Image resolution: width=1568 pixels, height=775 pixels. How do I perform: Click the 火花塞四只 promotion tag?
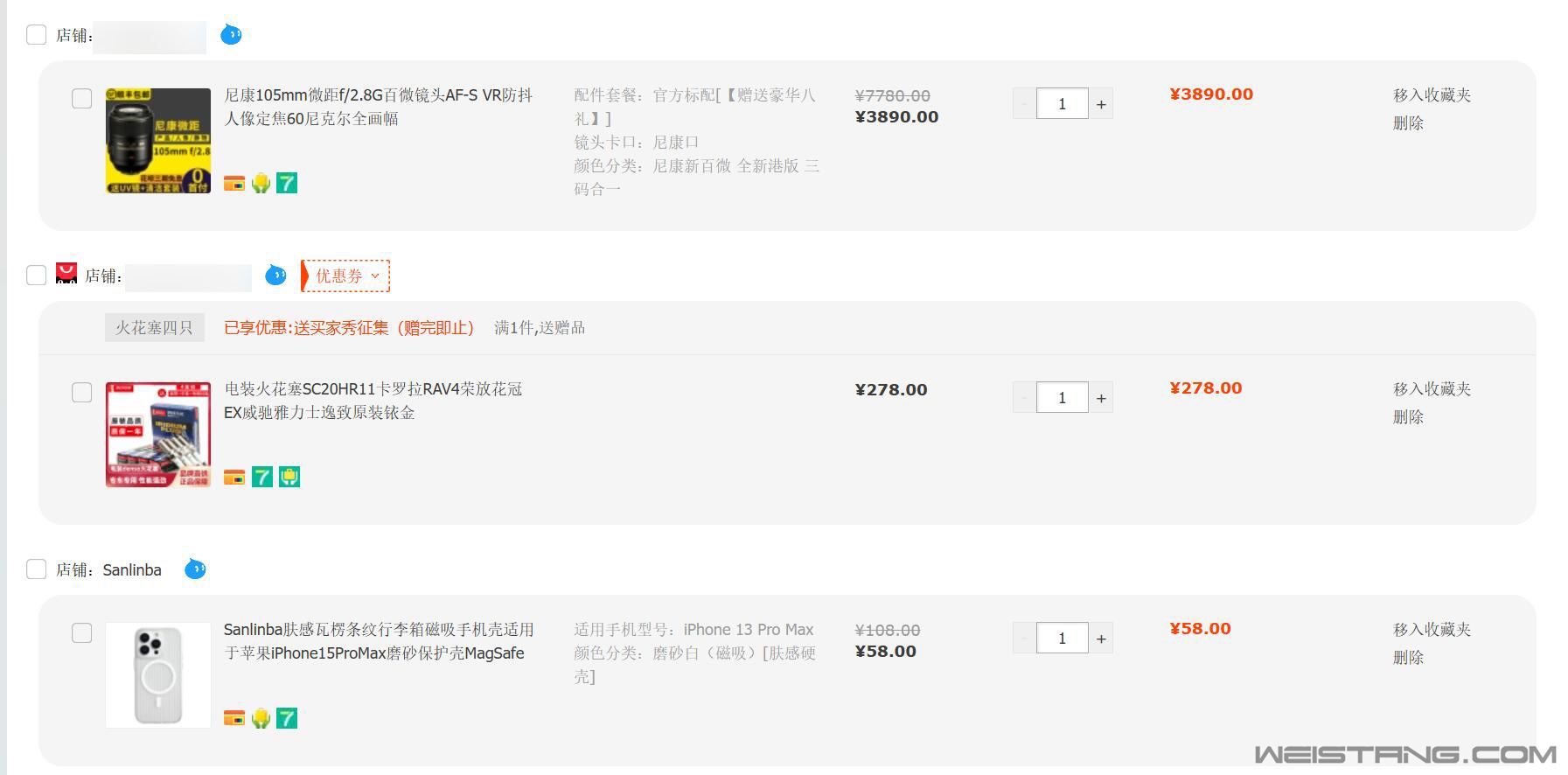coord(154,327)
